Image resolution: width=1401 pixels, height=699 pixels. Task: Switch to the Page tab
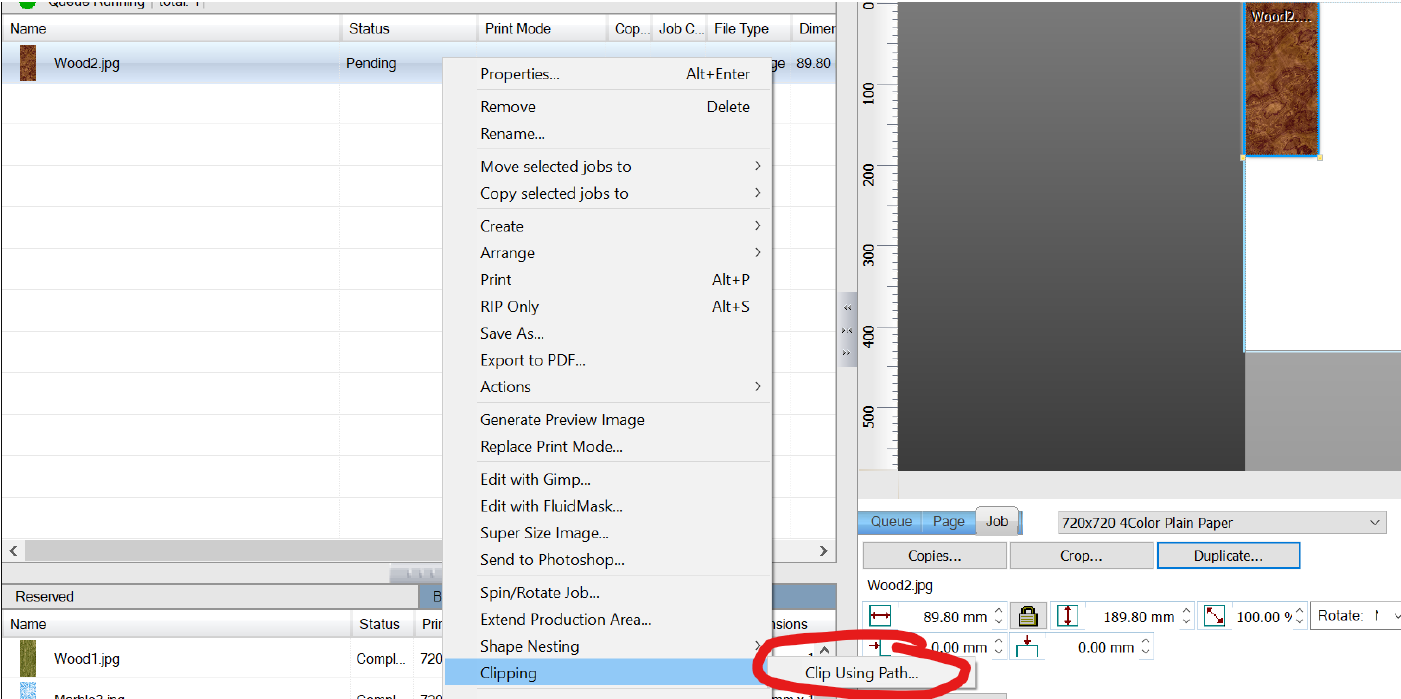(x=948, y=521)
